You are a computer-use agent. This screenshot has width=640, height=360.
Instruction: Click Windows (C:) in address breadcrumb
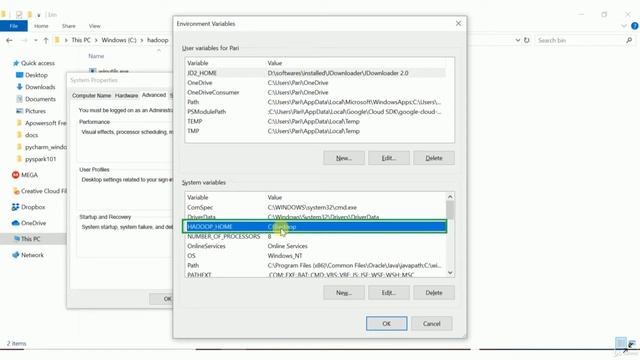point(119,40)
